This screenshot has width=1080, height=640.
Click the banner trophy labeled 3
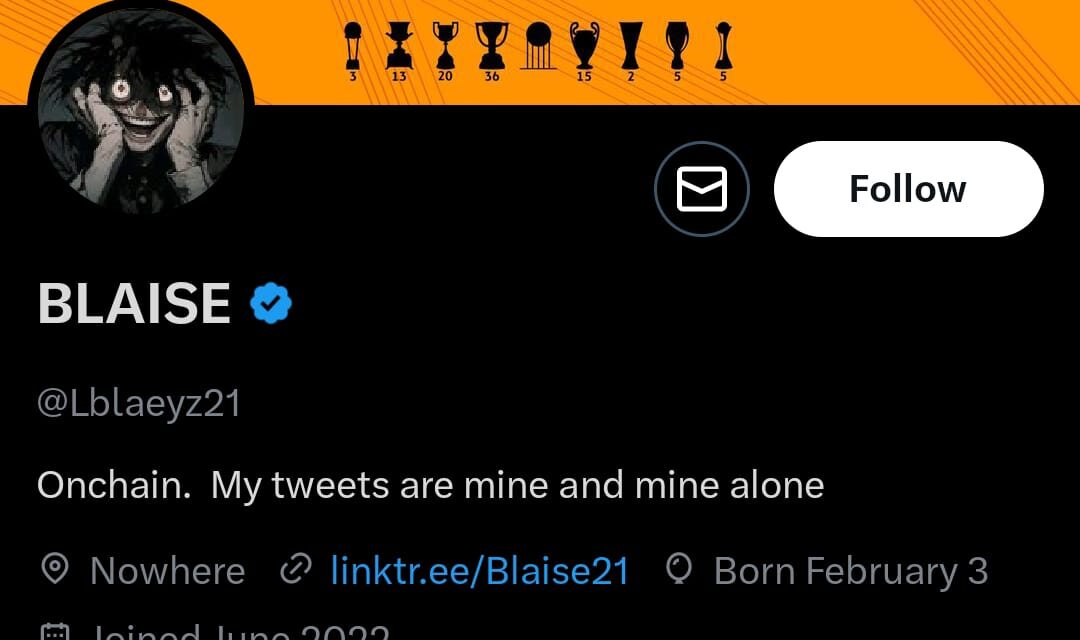[x=353, y=45]
